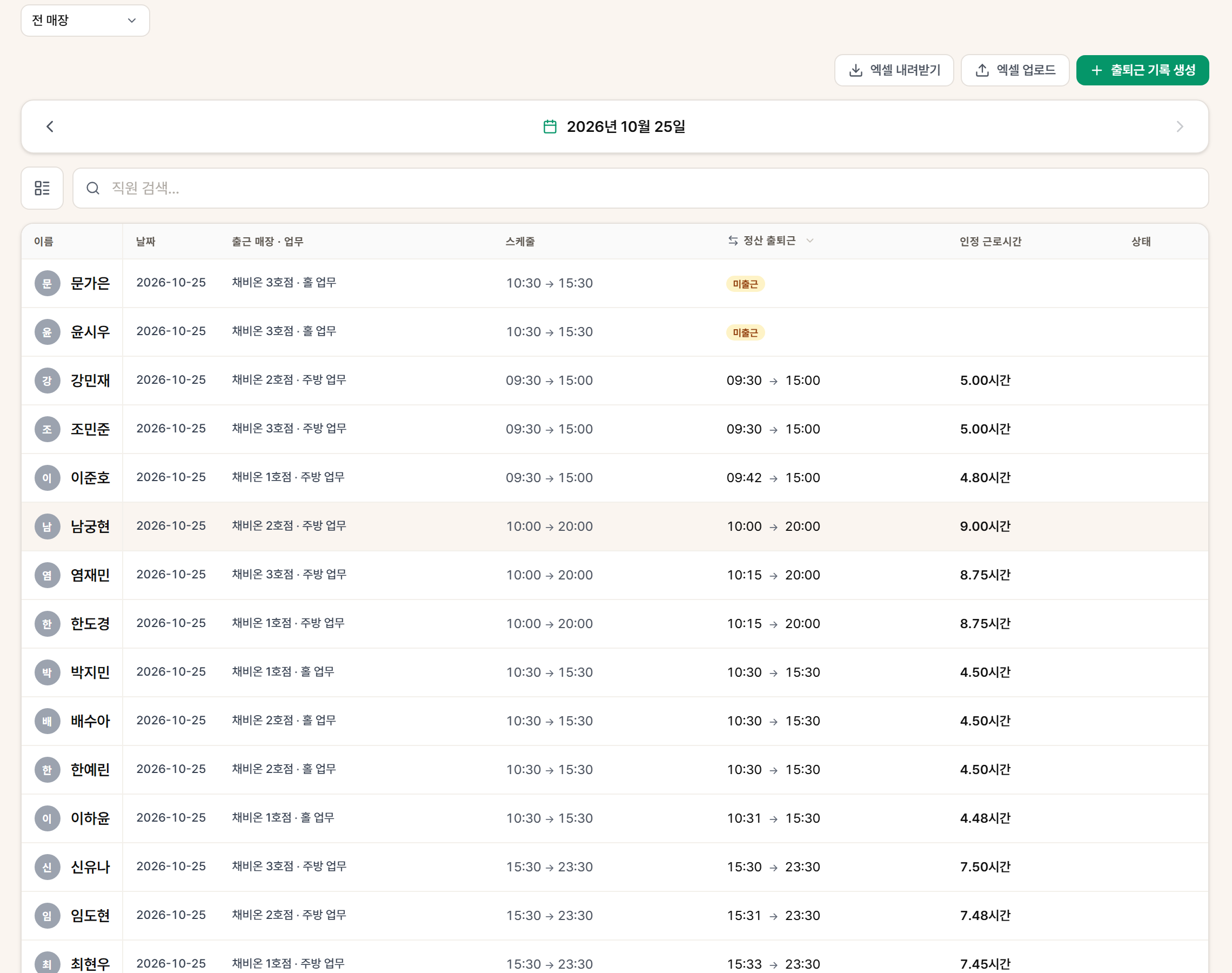
Task: Select the name 한예린
Action: [x=90, y=770]
